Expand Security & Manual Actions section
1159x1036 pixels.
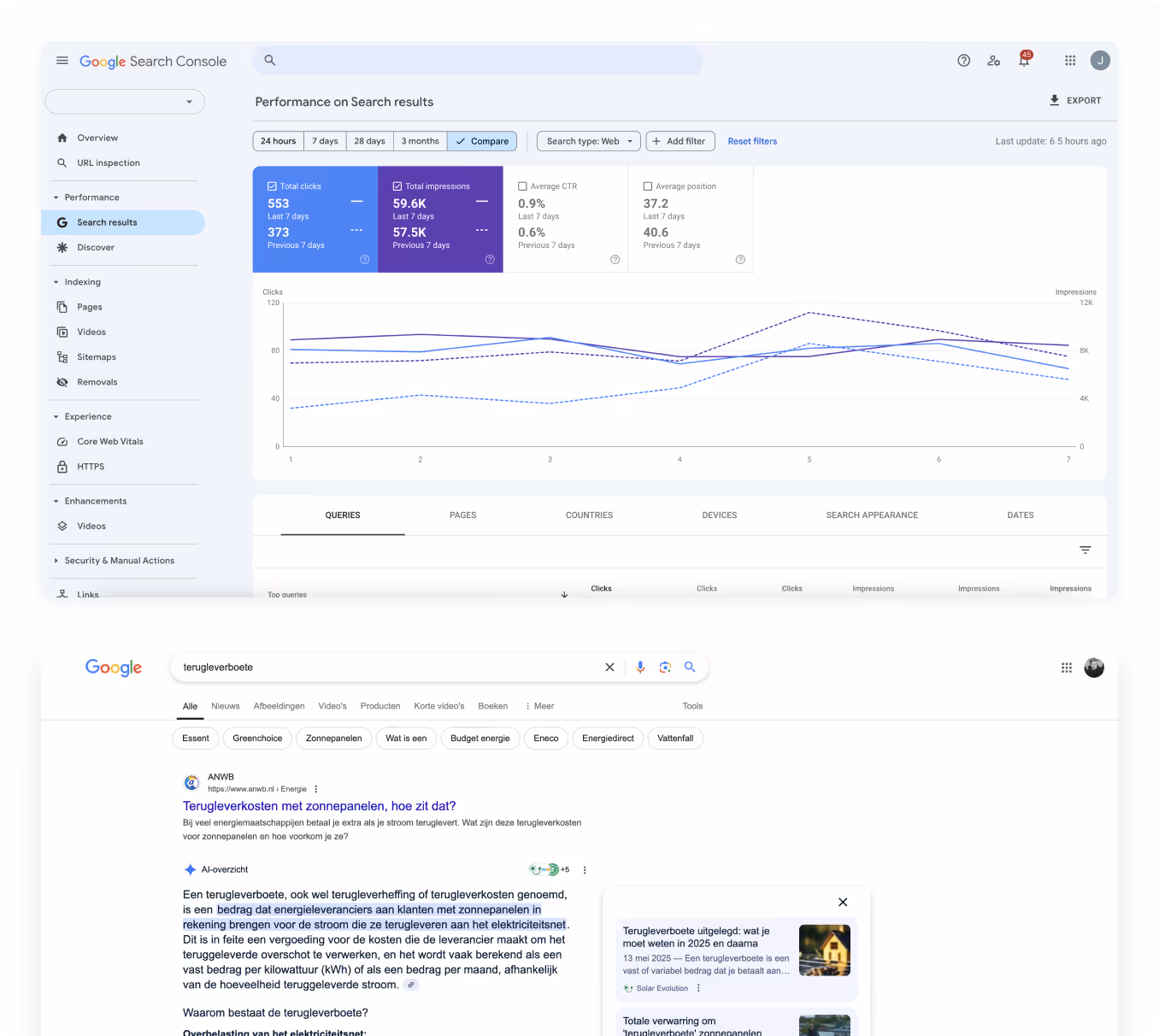(56, 561)
